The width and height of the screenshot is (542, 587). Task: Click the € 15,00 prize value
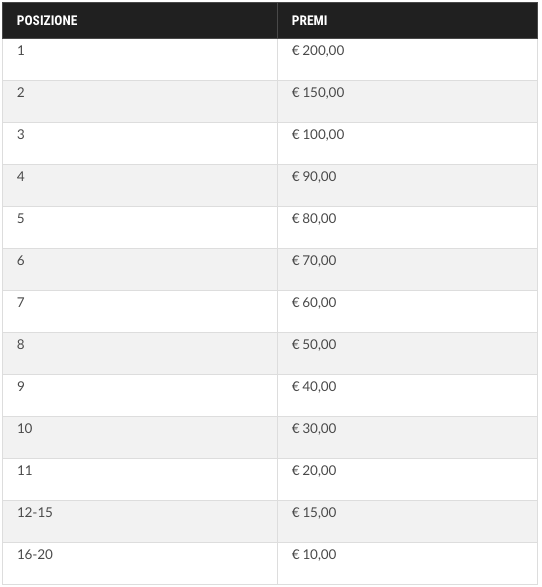314,512
